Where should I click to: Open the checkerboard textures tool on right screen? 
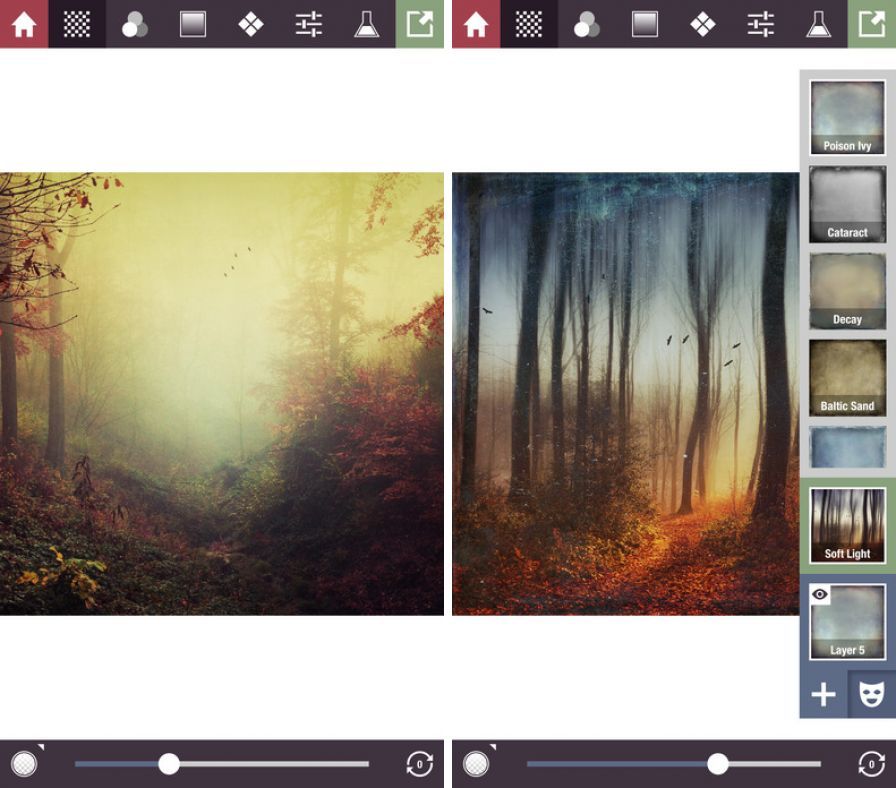(529, 24)
